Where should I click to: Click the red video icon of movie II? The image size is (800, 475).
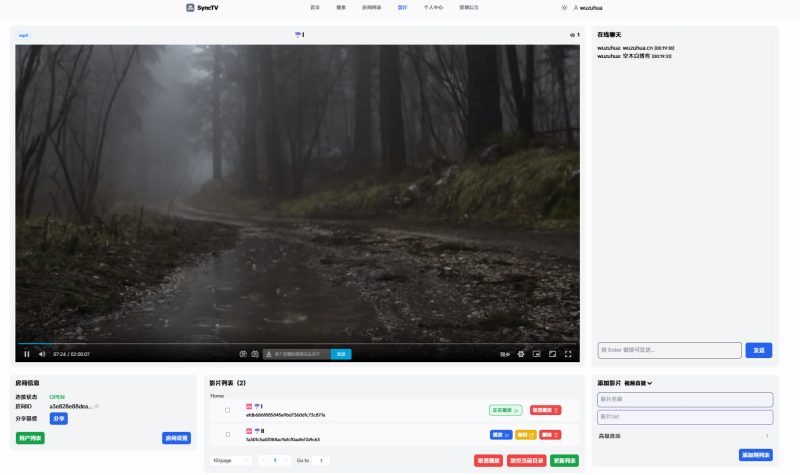249,431
